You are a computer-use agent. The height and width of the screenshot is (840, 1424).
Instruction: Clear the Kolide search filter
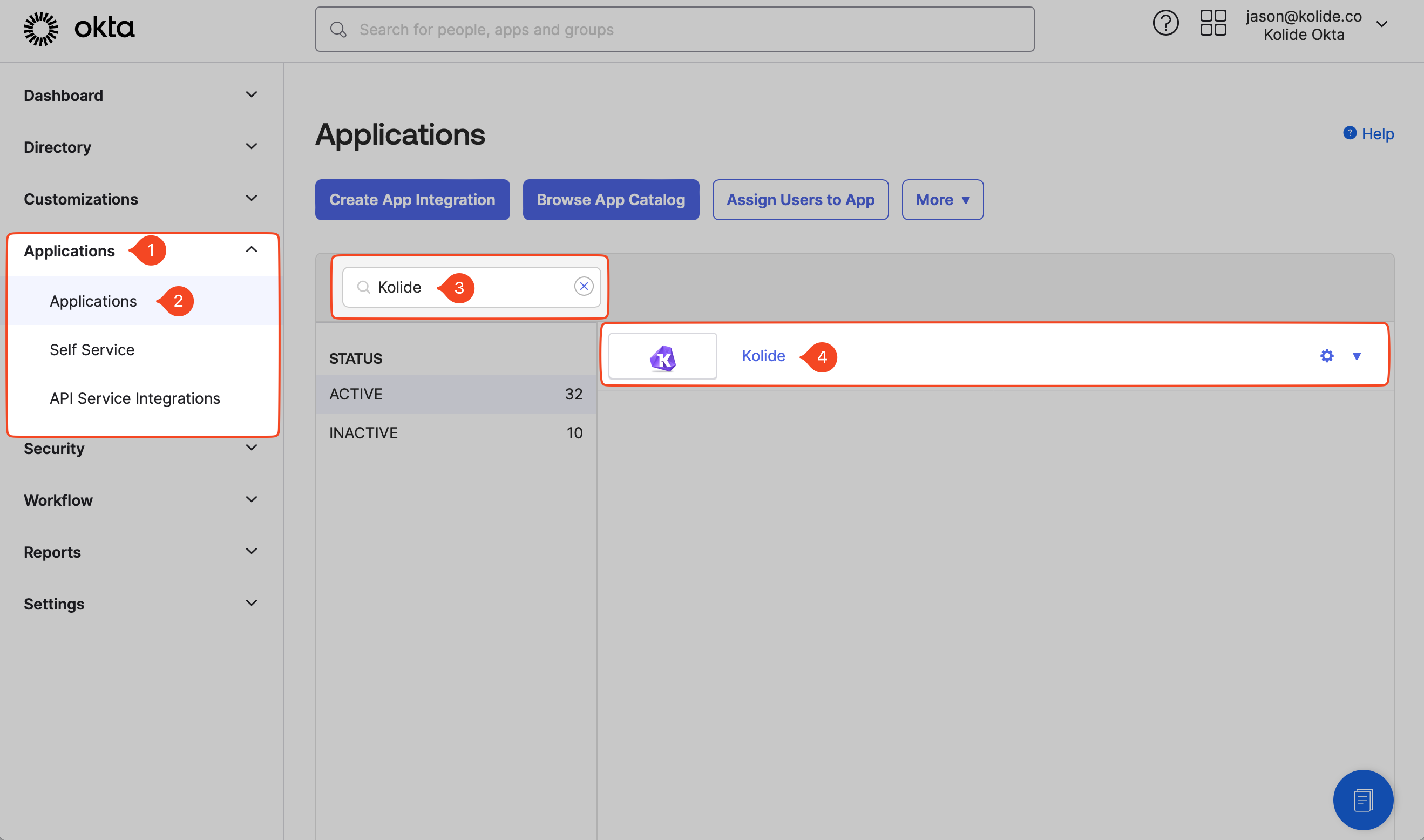[584, 287]
